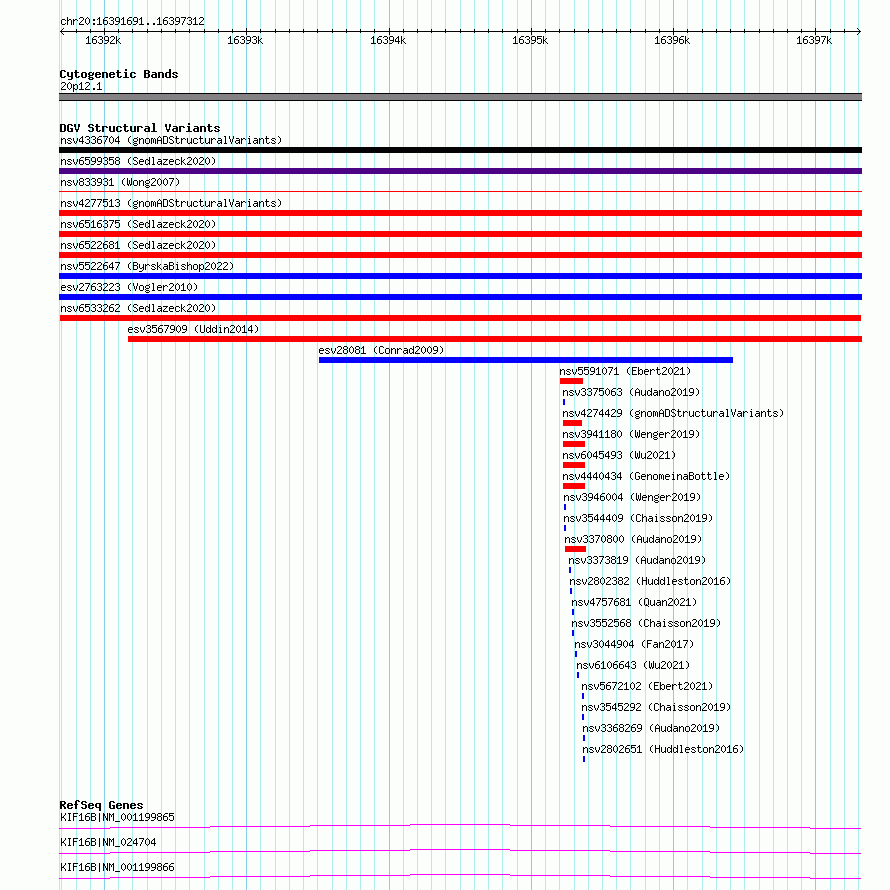Open nsv3545292 Chaisson2019 variant
Viewport: 890px width, 890px height.
[656, 707]
